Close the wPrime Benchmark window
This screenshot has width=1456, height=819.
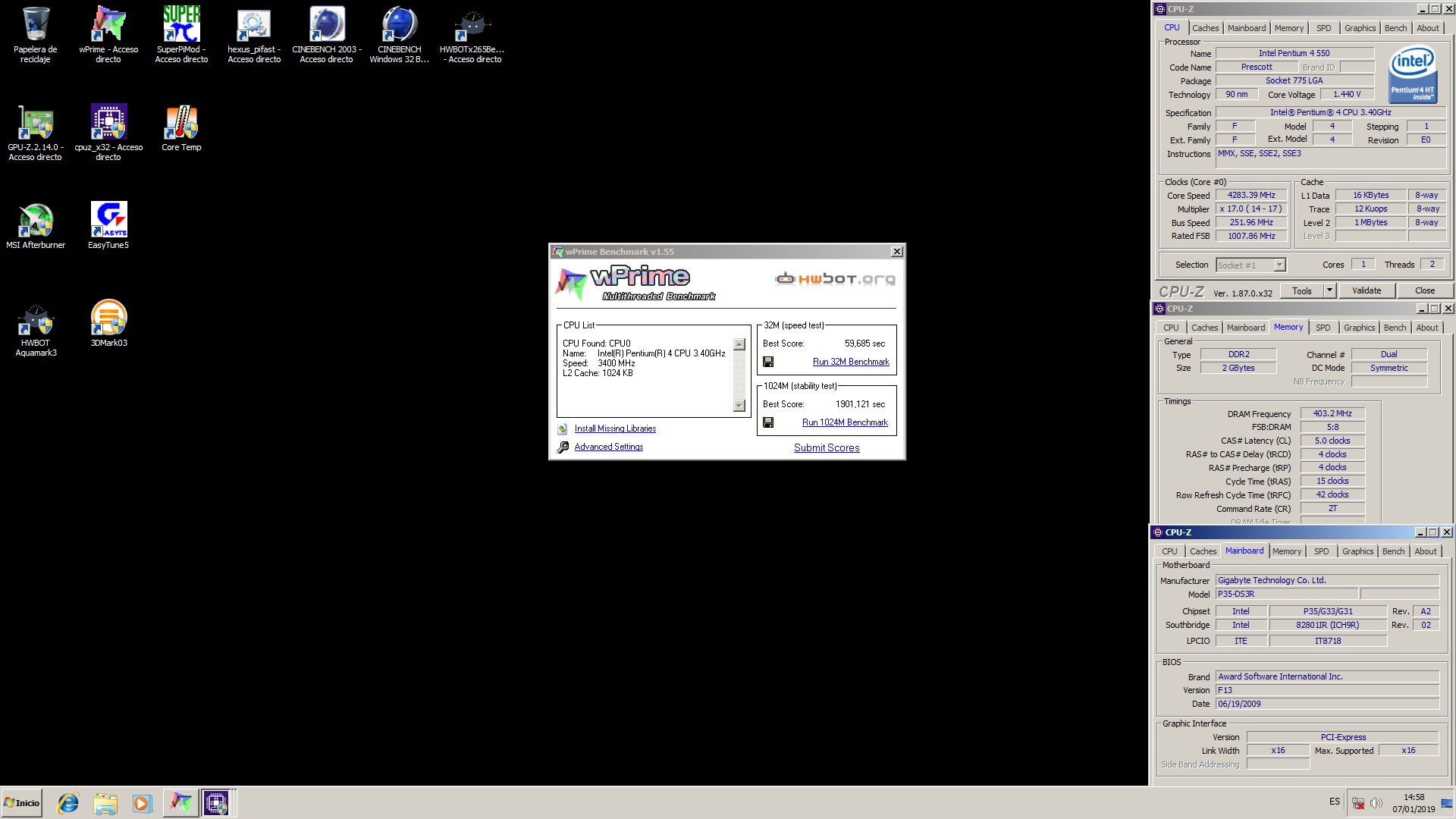[x=896, y=252]
